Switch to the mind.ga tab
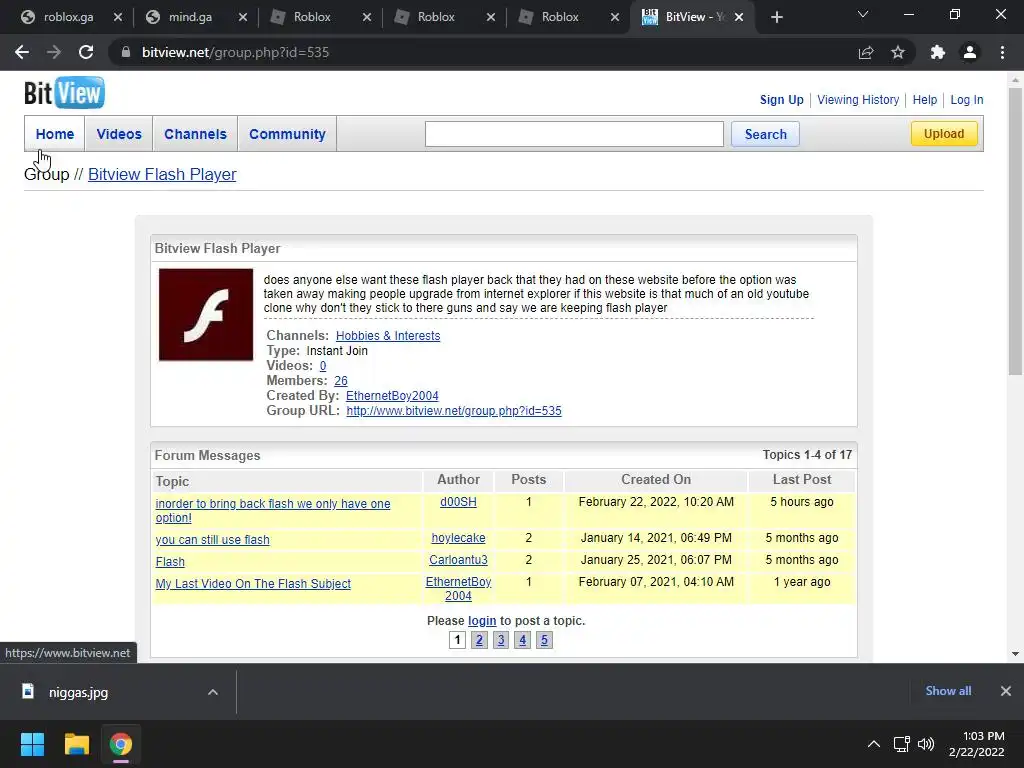Viewport: 1024px width, 768px height. (x=190, y=17)
